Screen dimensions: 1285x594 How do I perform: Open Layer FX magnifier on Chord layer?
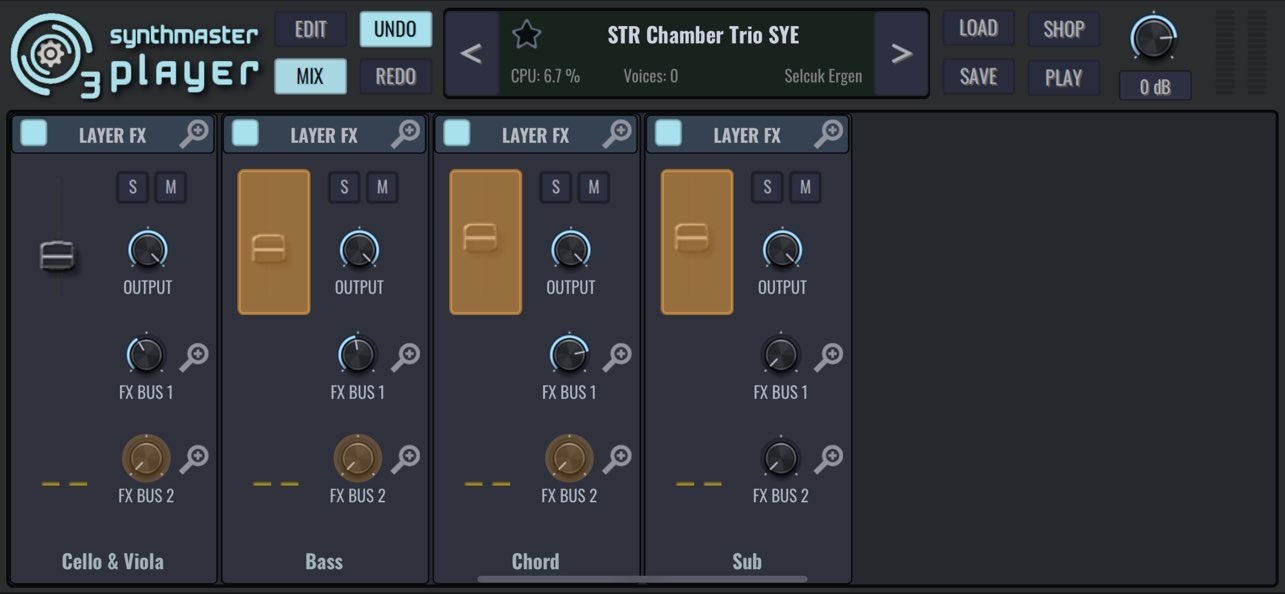(620, 133)
